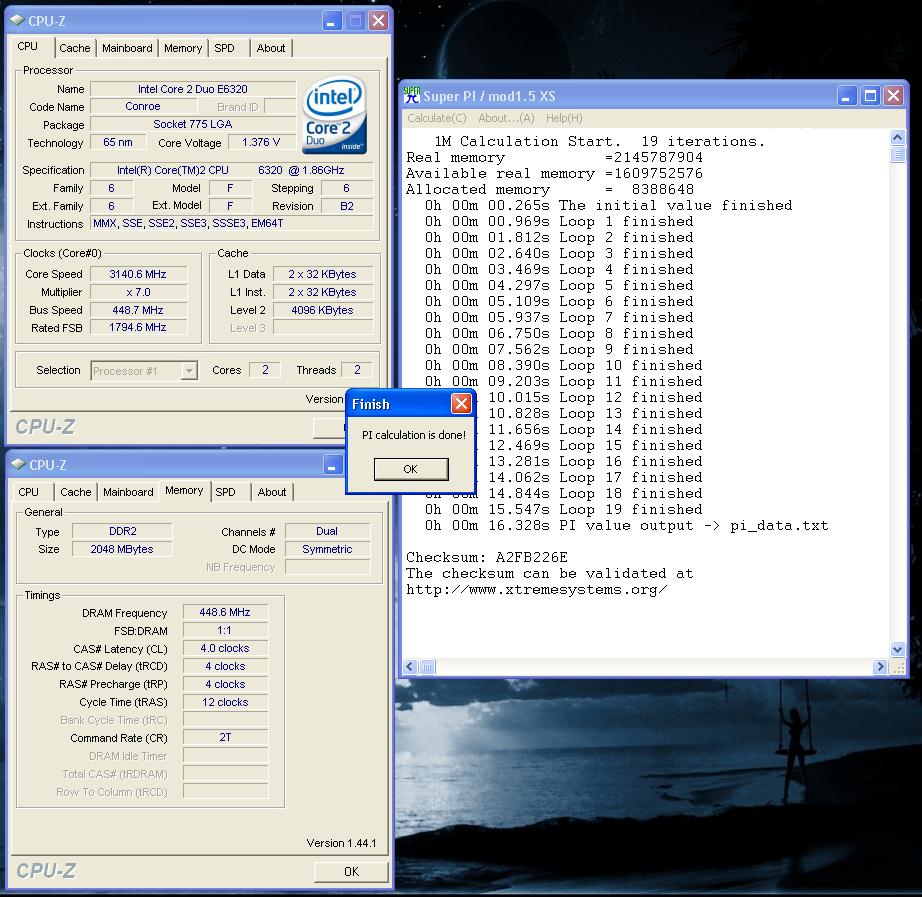
Task: Click the PI value output pi_data.txt line
Action: pos(626,525)
